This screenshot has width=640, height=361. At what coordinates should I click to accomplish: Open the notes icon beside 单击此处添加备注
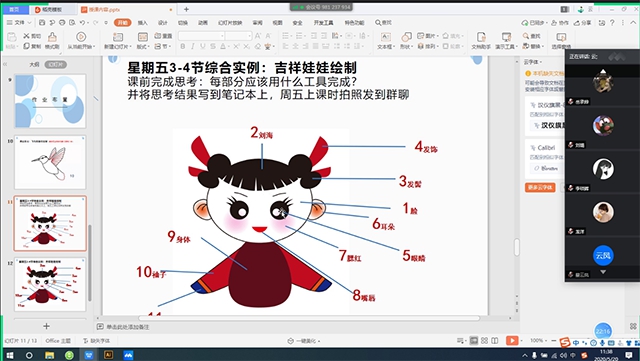[x=100, y=326]
